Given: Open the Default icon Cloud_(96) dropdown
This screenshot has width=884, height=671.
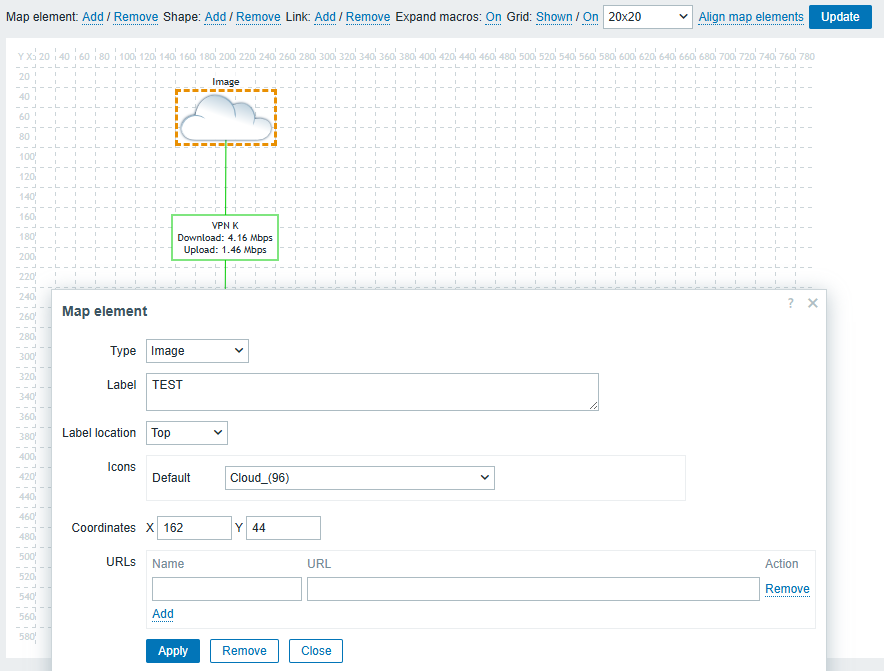Looking at the screenshot, I should 360,478.
